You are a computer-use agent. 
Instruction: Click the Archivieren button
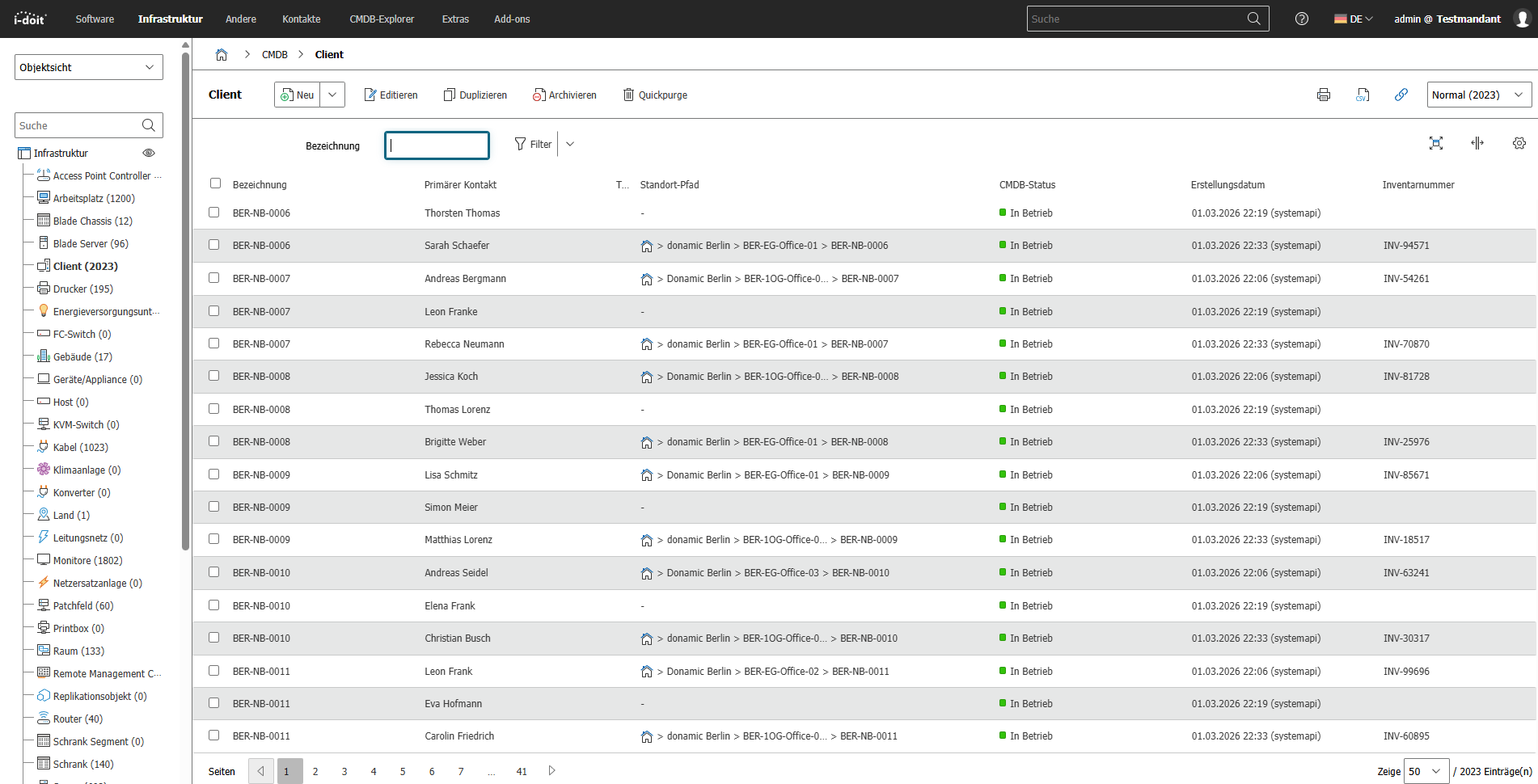pyautogui.click(x=564, y=95)
